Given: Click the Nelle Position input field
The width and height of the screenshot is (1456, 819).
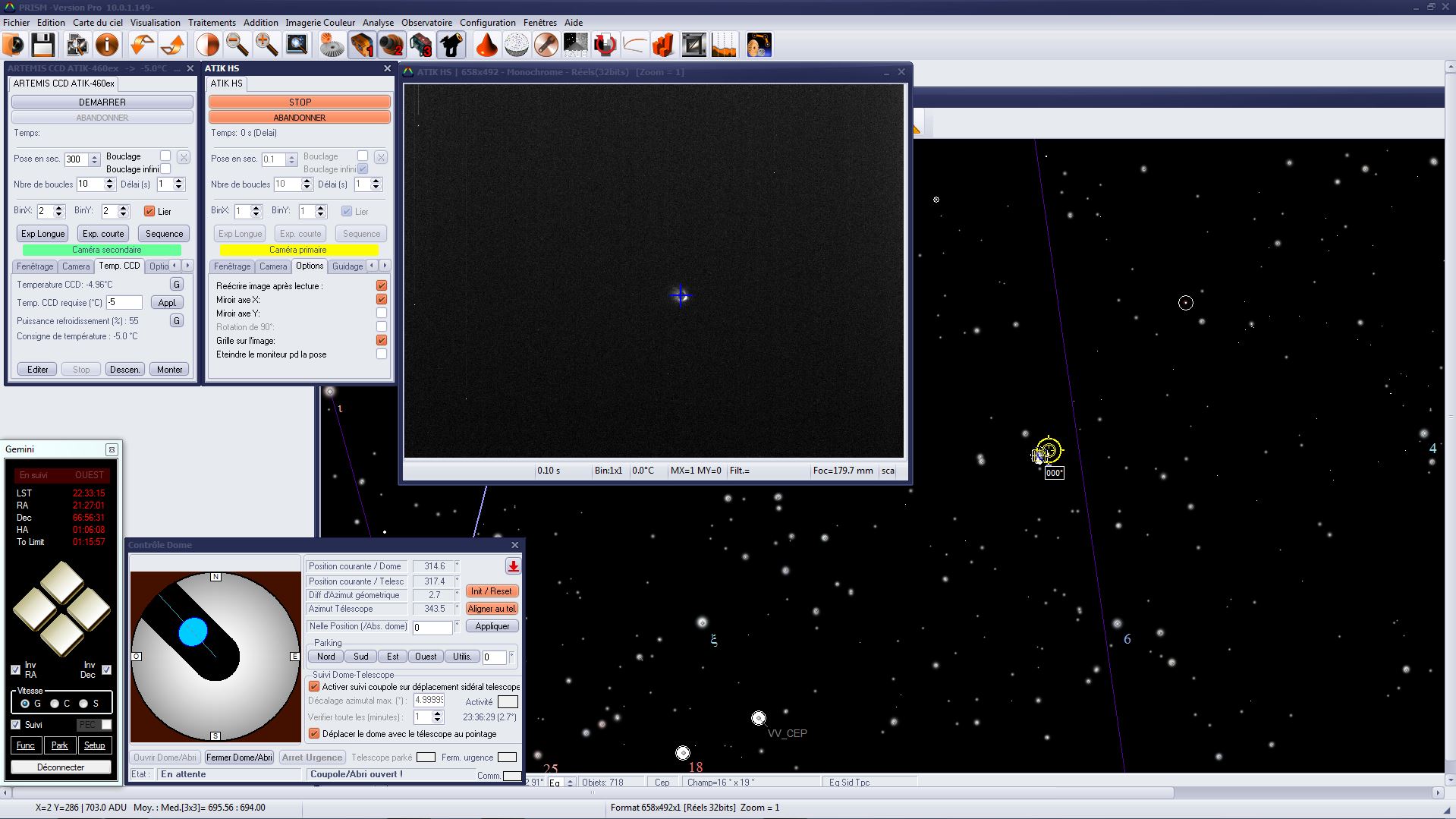Looking at the screenshot, I should 432,627.
